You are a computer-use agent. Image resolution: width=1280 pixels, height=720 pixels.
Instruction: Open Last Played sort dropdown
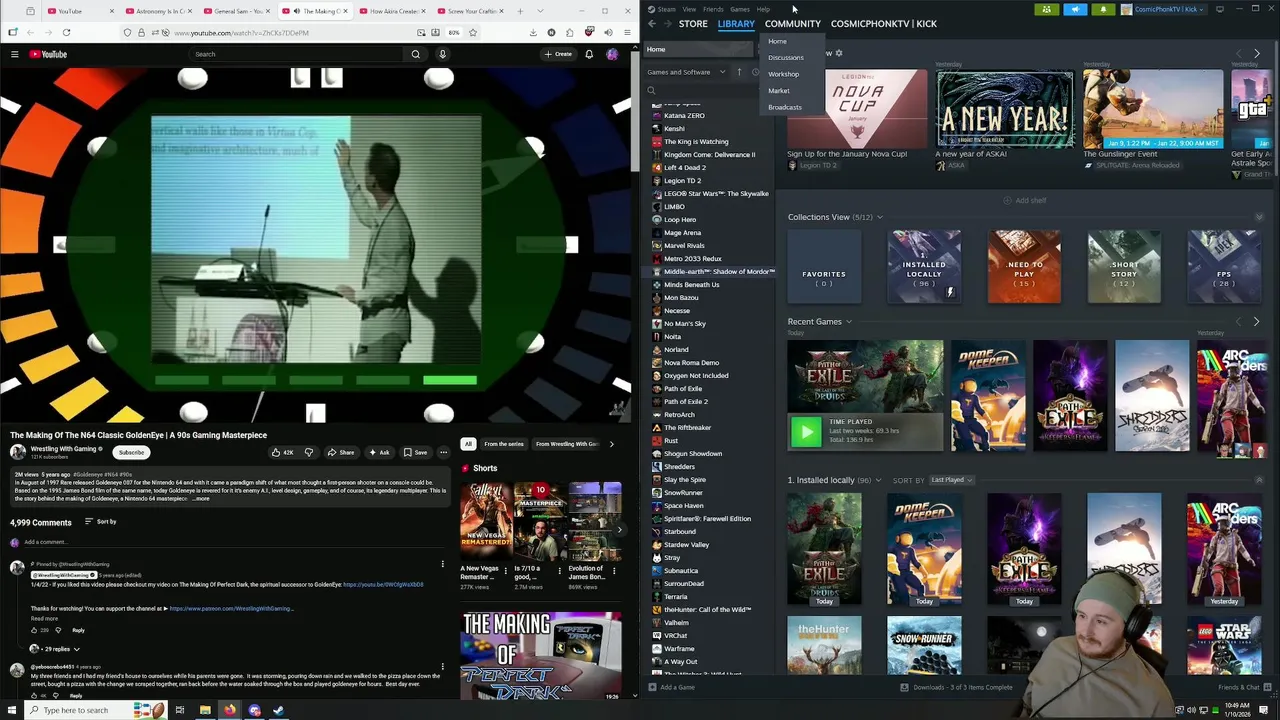951,480
